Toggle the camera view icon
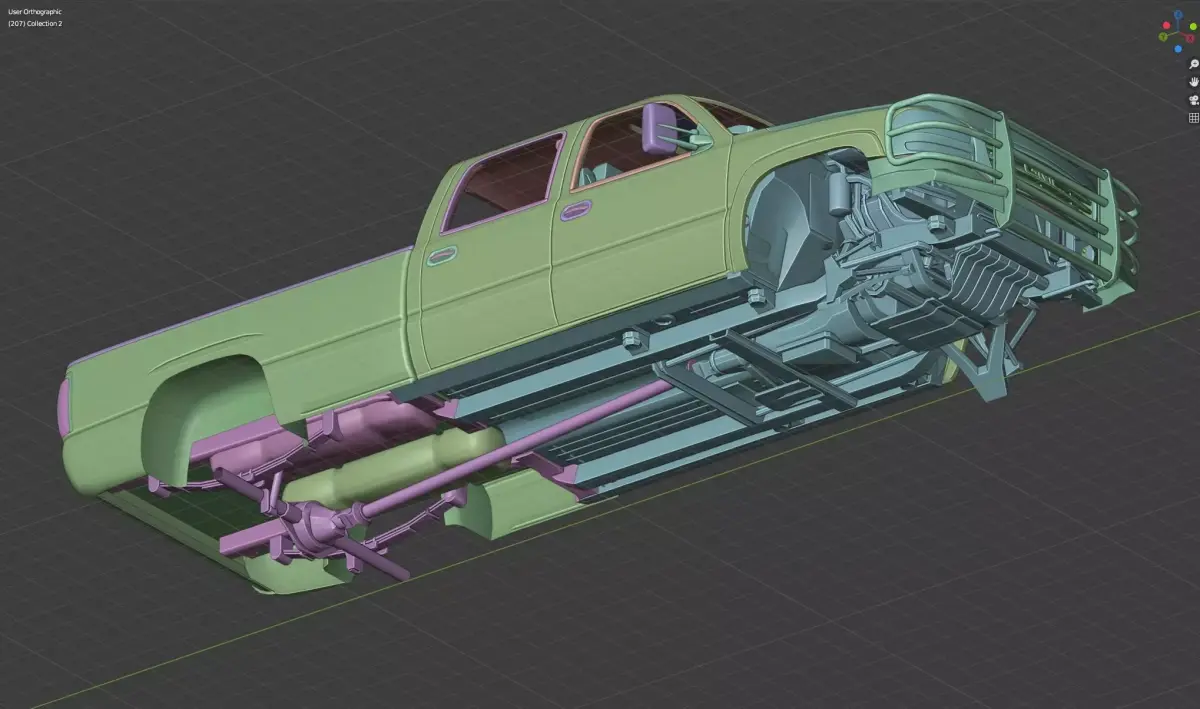The image size is (1200, 709). pos(1194,100)
